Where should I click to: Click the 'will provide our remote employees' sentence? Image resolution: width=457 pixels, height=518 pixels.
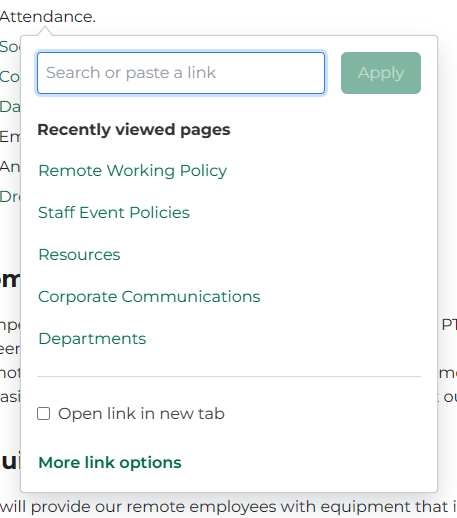click(x=228, y=507)
